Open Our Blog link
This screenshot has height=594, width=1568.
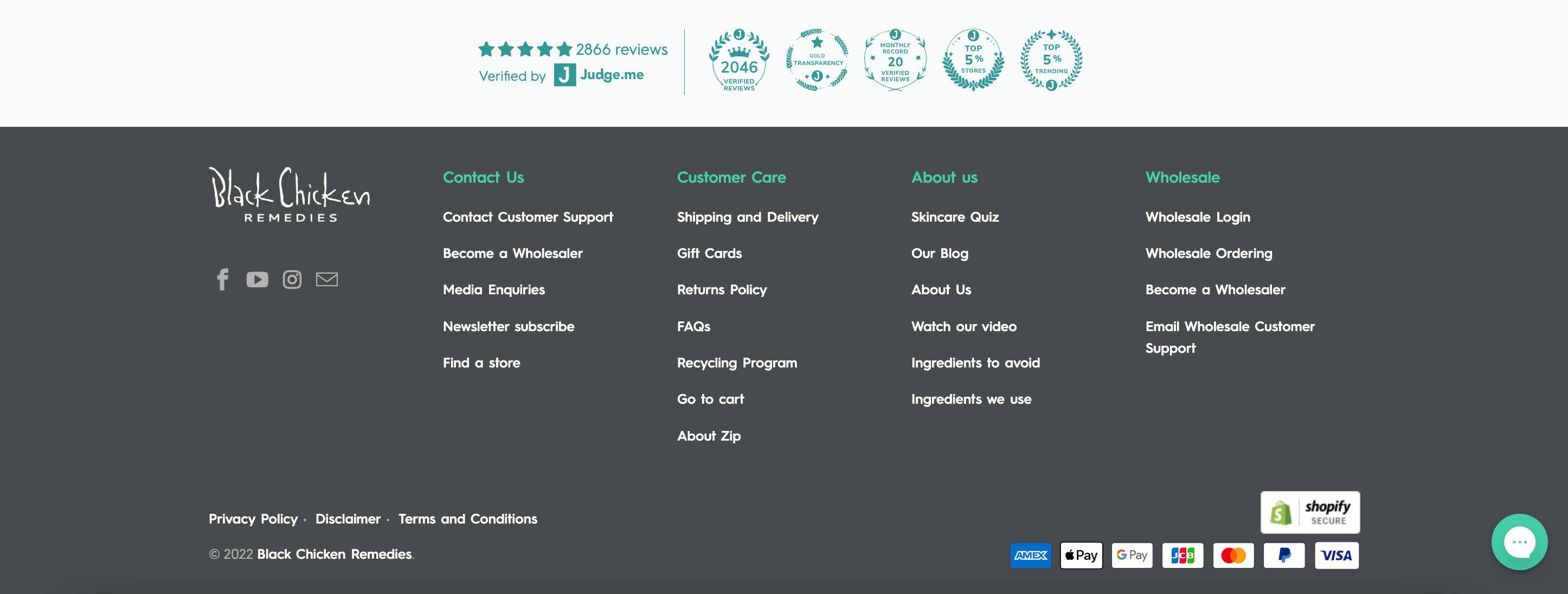pos(939,254)
